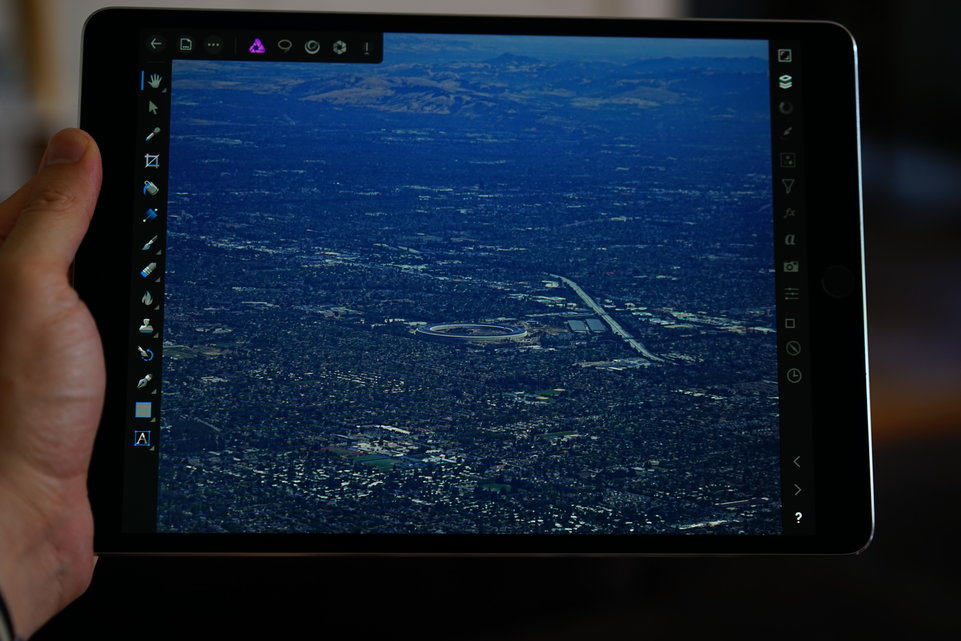
Task: Switch to the Selections persona lasso icon
Action: 284,46
